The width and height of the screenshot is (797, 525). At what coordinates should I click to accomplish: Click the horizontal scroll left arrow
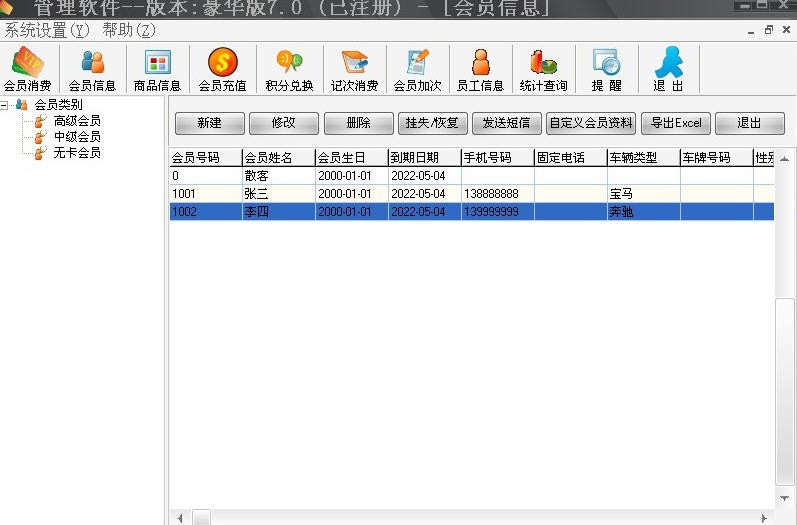point(179,518)
